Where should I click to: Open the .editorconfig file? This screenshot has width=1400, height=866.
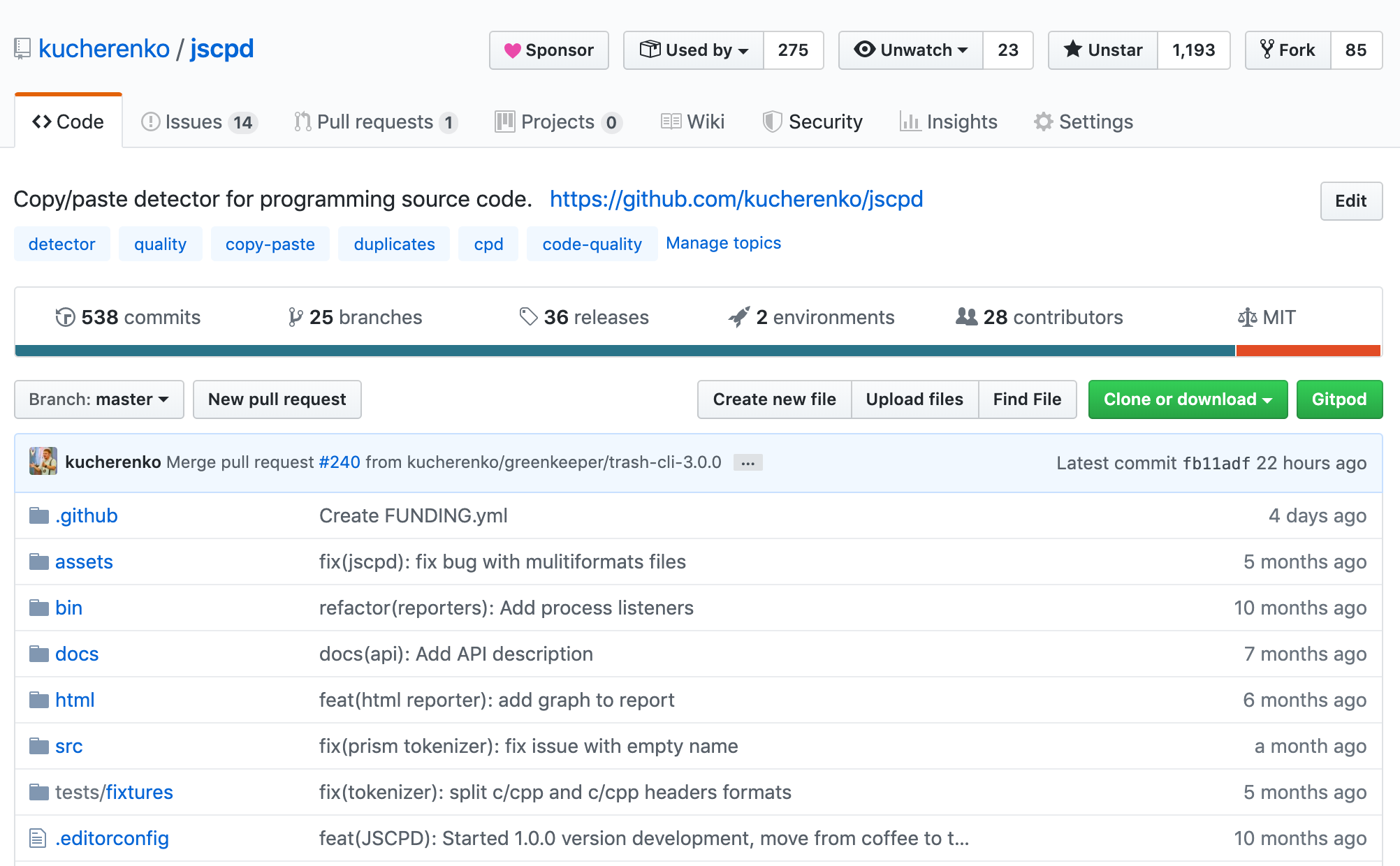pyautogui.click(x=112, y=838)
